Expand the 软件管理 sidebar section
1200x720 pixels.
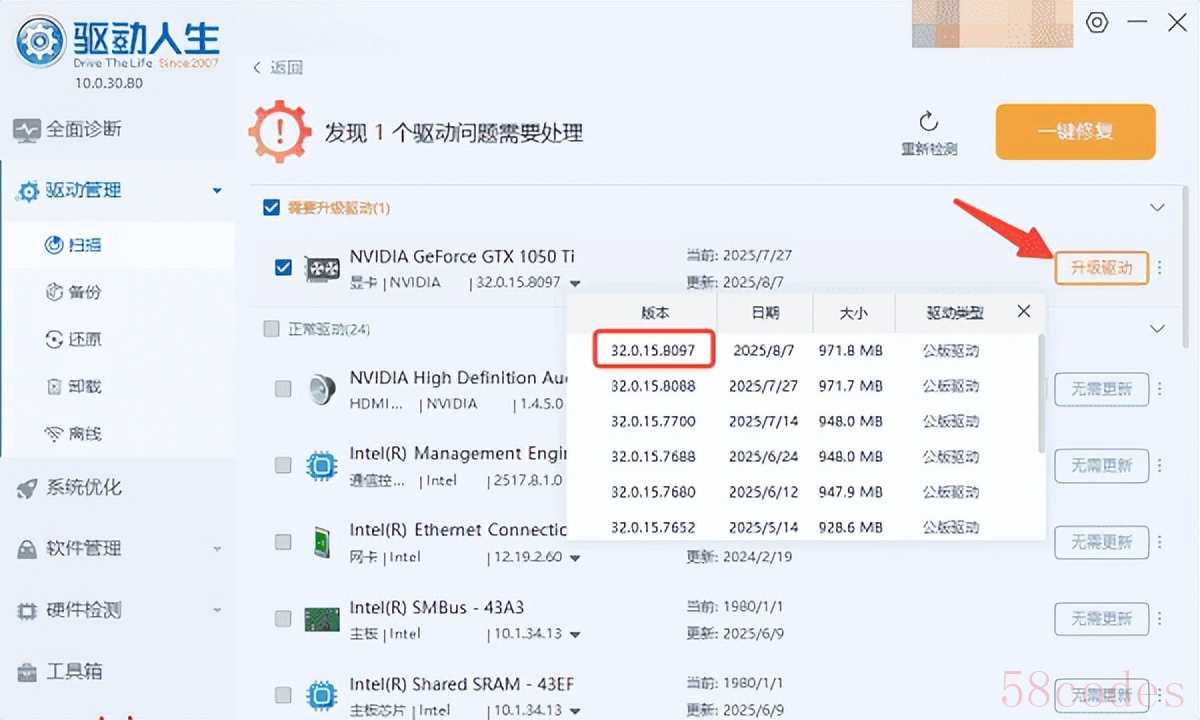217,549
